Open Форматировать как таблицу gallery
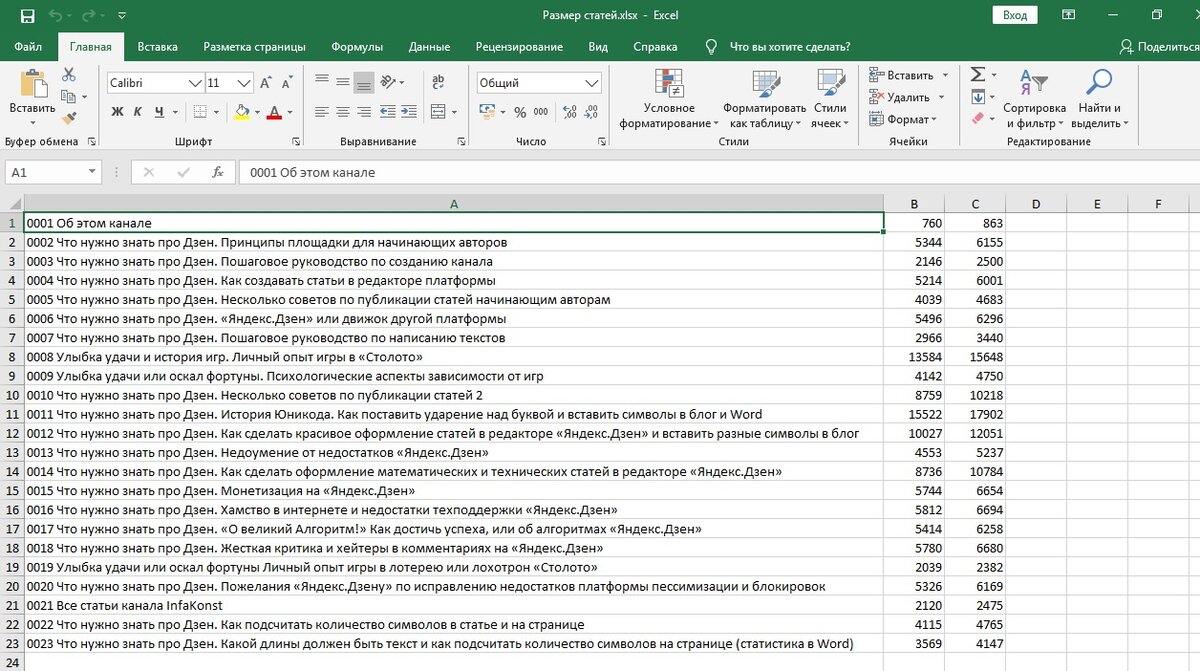 click(765, 99)
